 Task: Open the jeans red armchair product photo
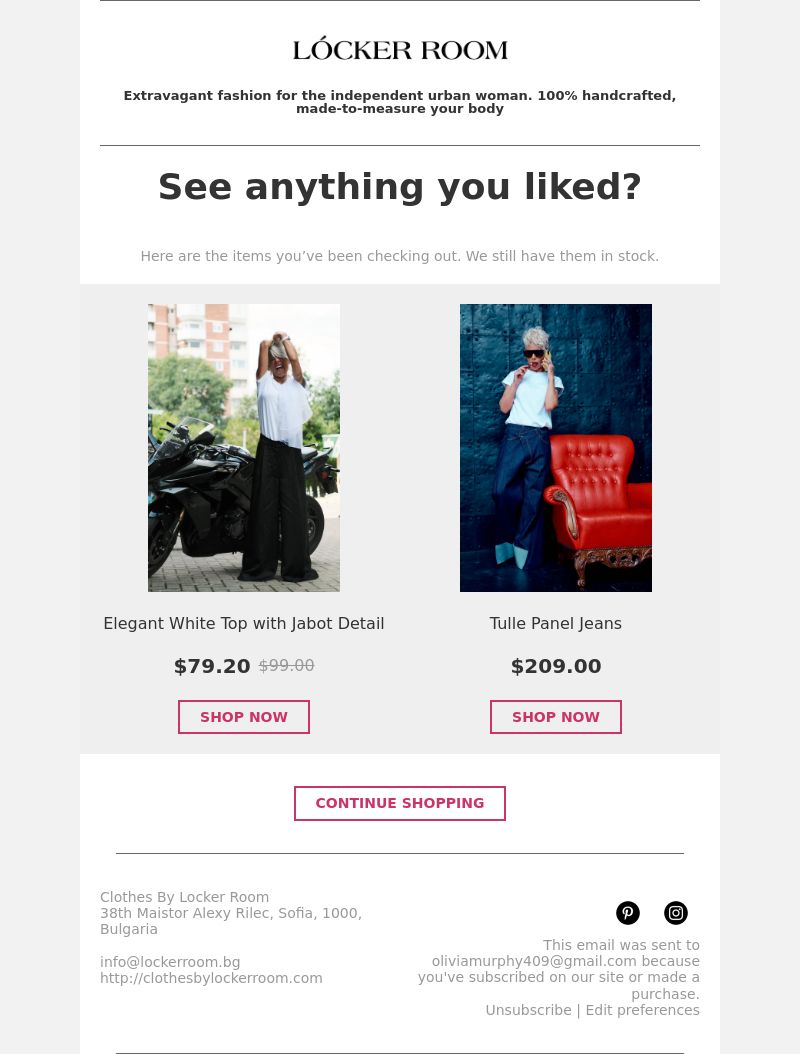555,448
